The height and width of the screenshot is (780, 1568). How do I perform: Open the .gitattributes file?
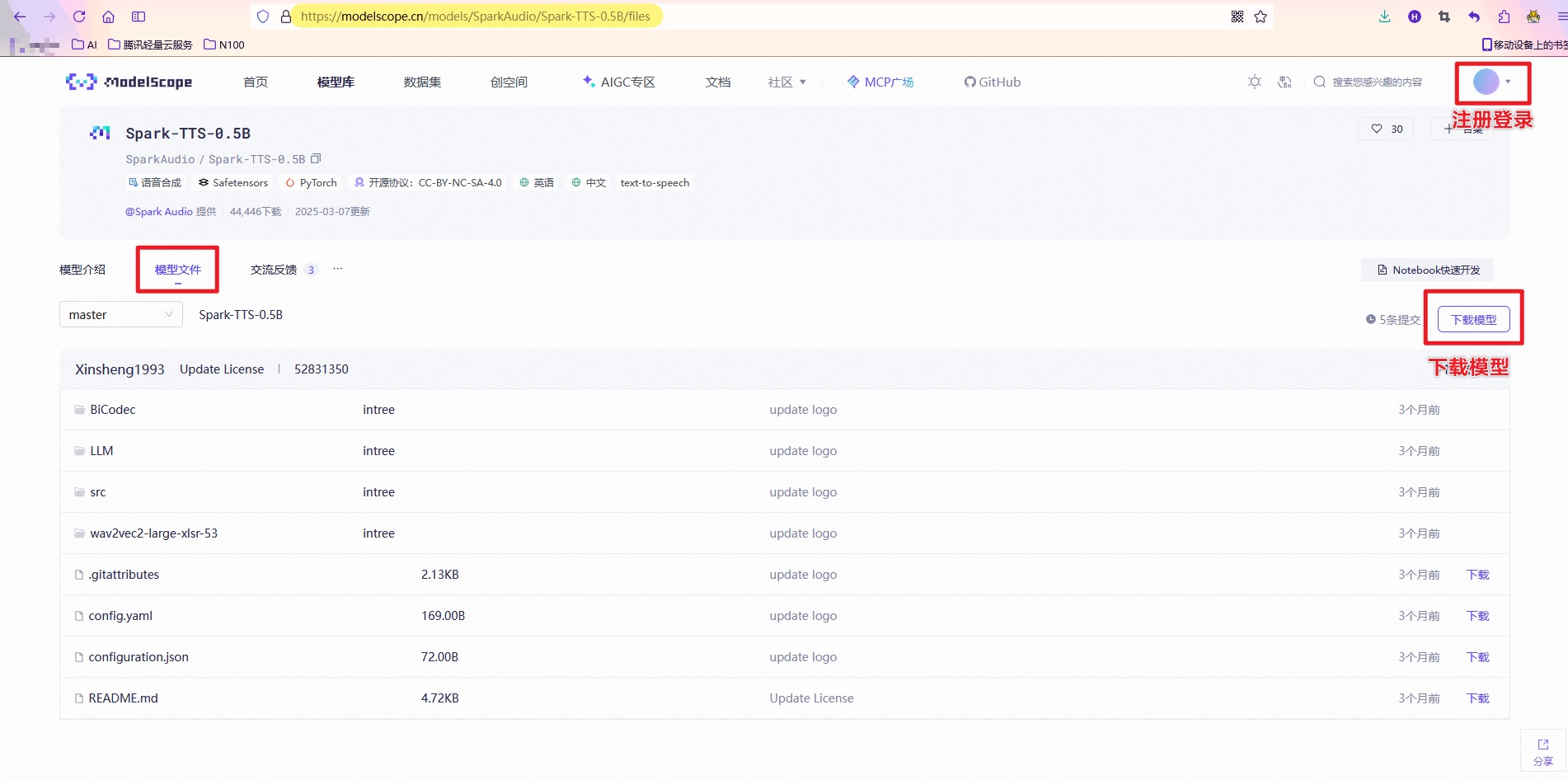(124, 575)
